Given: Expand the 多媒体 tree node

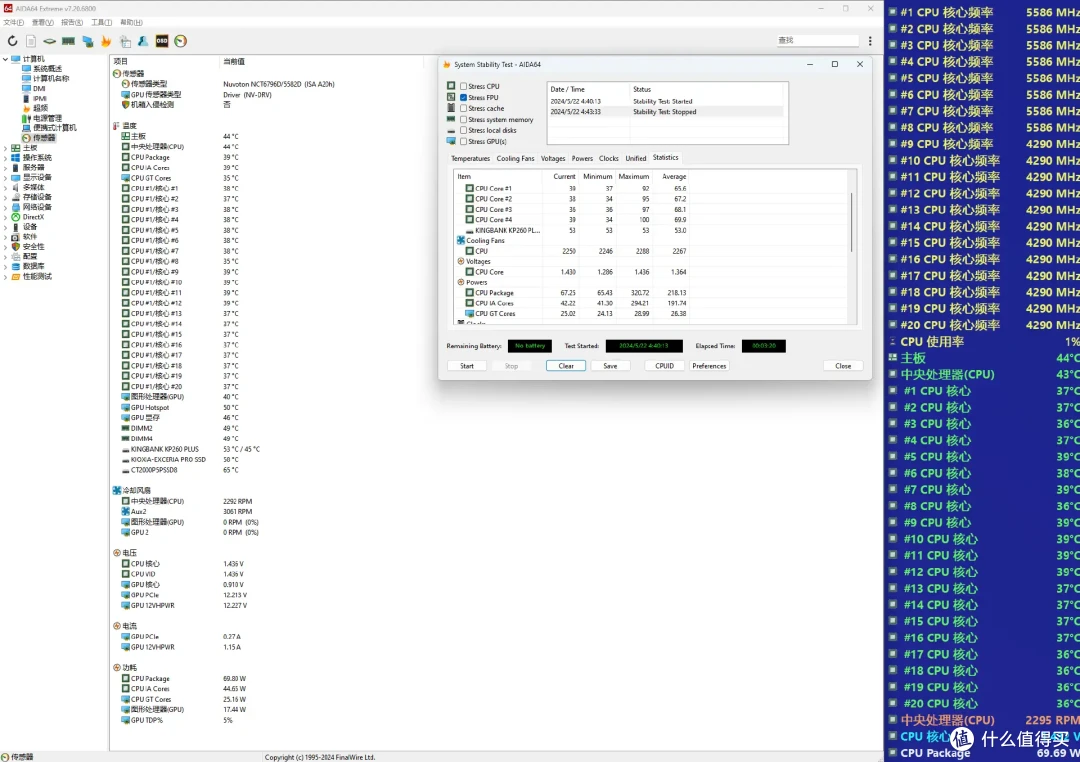Looking at the screenshot, I should (6, 187).
